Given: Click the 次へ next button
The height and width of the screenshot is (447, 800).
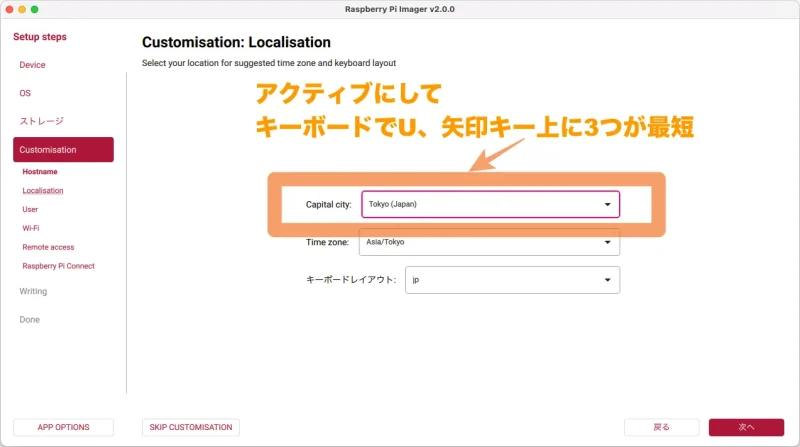Looking at the screenshot, I should (x=746, y=427).
